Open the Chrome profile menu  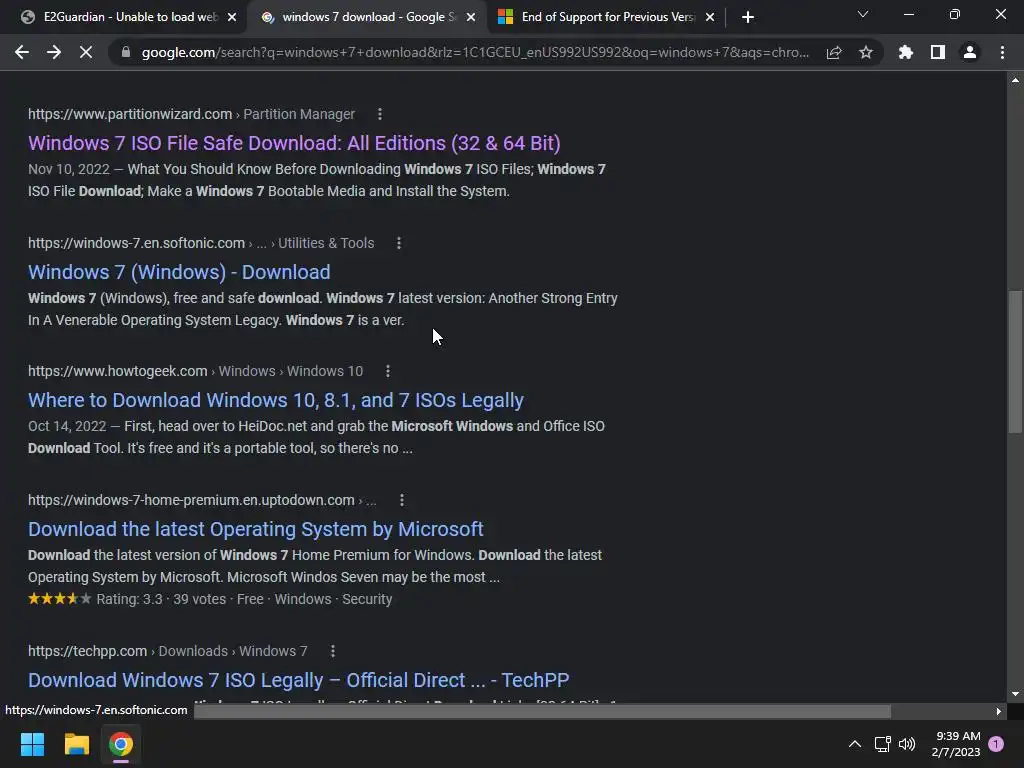tap(970, 52)
